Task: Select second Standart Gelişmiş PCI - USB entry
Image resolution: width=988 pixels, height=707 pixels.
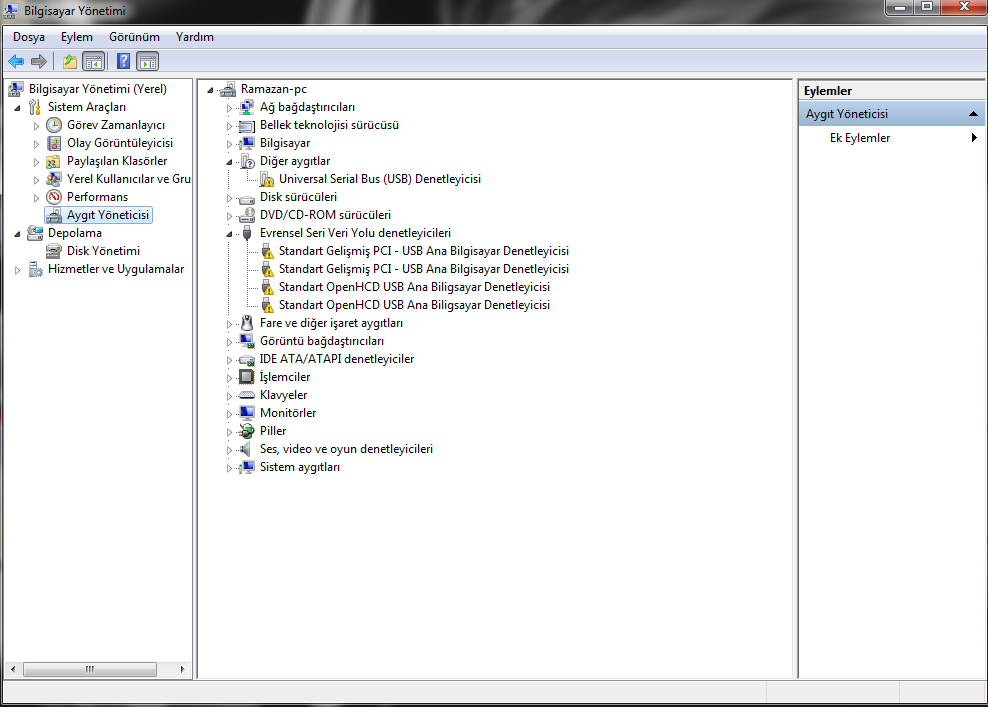Action: coord(423,269)
